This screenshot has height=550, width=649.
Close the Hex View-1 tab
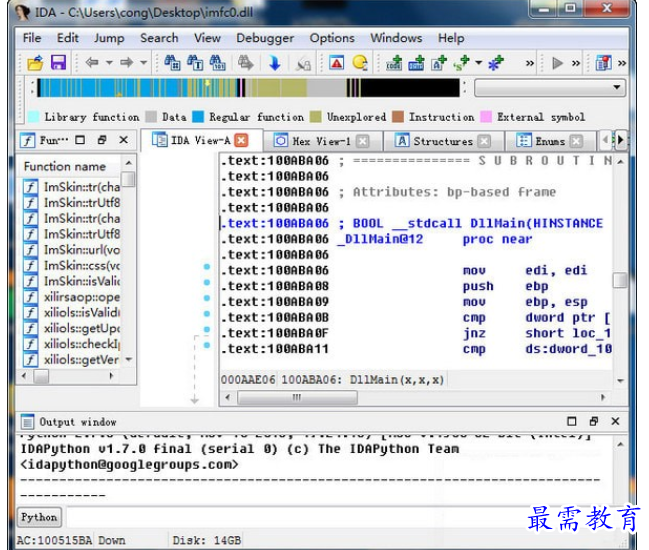pos(363,141)
